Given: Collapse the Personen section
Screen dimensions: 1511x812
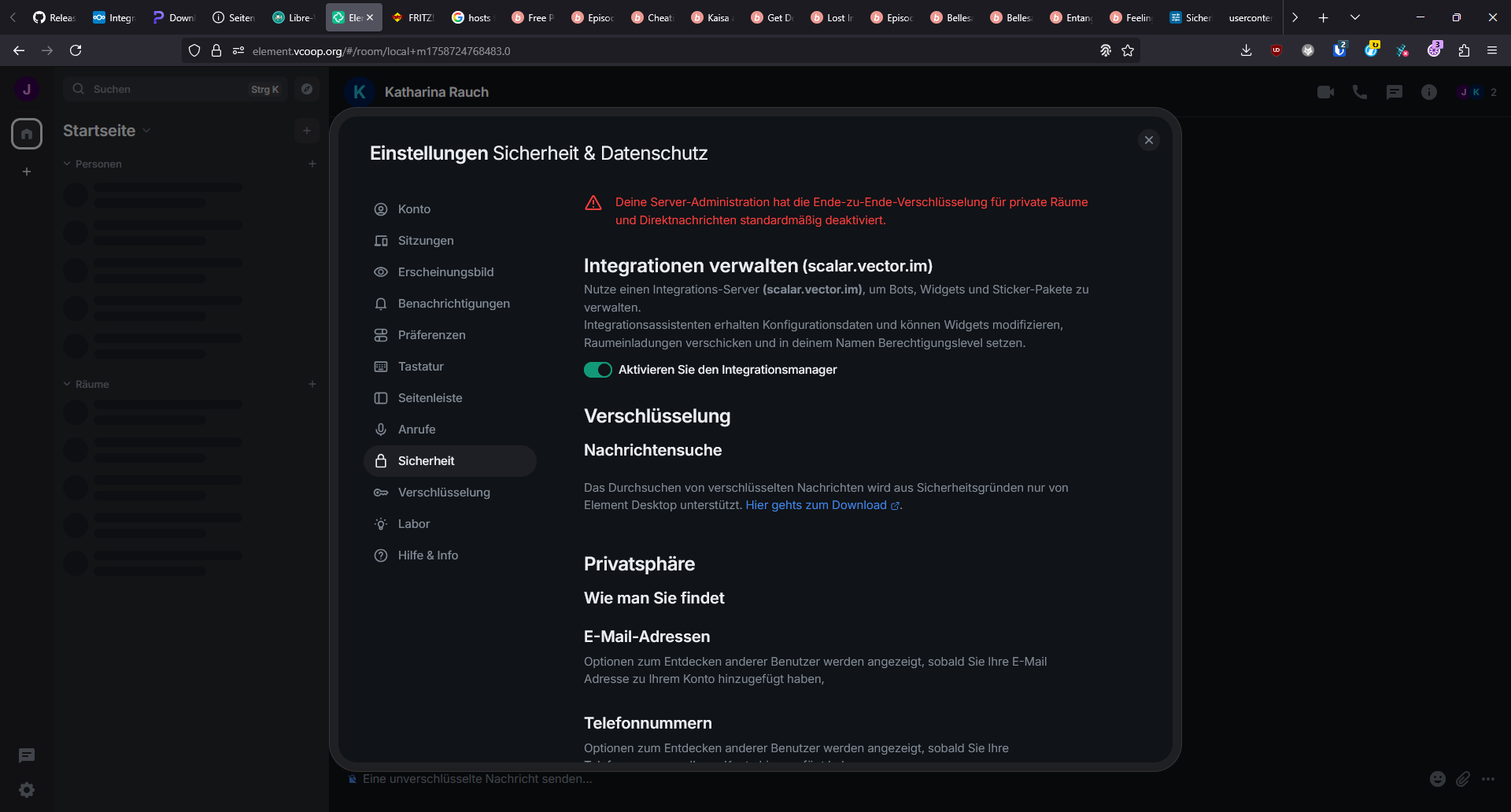Looking at the screenshot, I should pyautogui.click(x=68, y=164).
